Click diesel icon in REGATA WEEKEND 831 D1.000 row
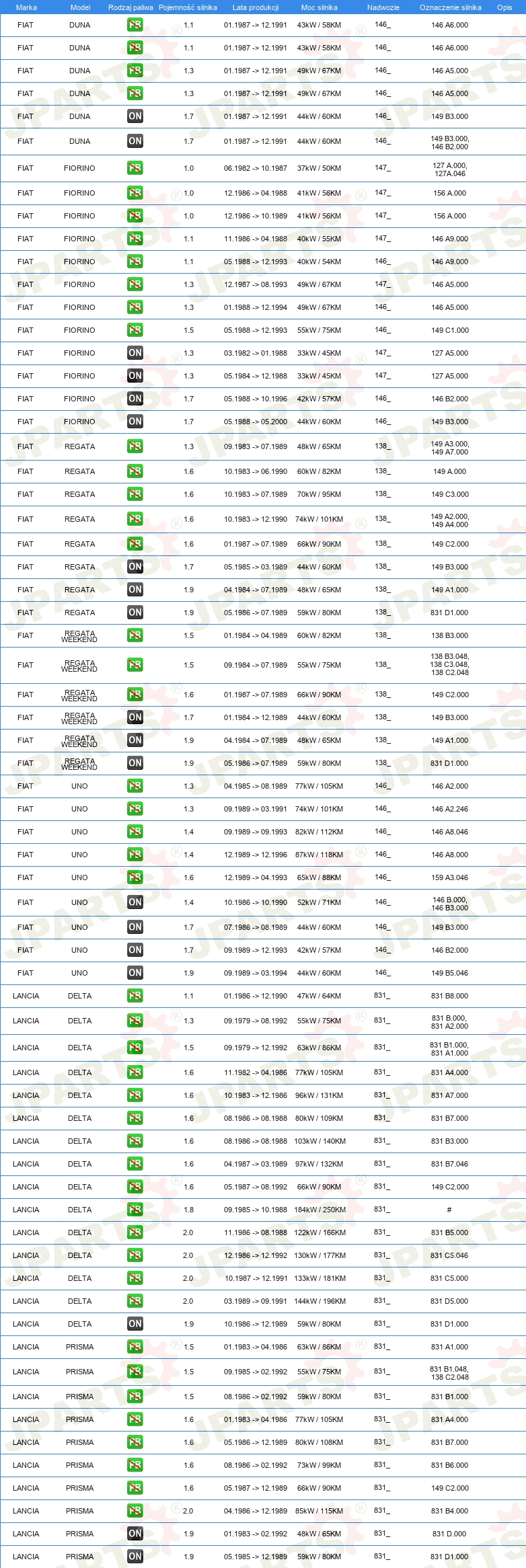This screenshot has height=1568, width=526. [x=135, y=763]
